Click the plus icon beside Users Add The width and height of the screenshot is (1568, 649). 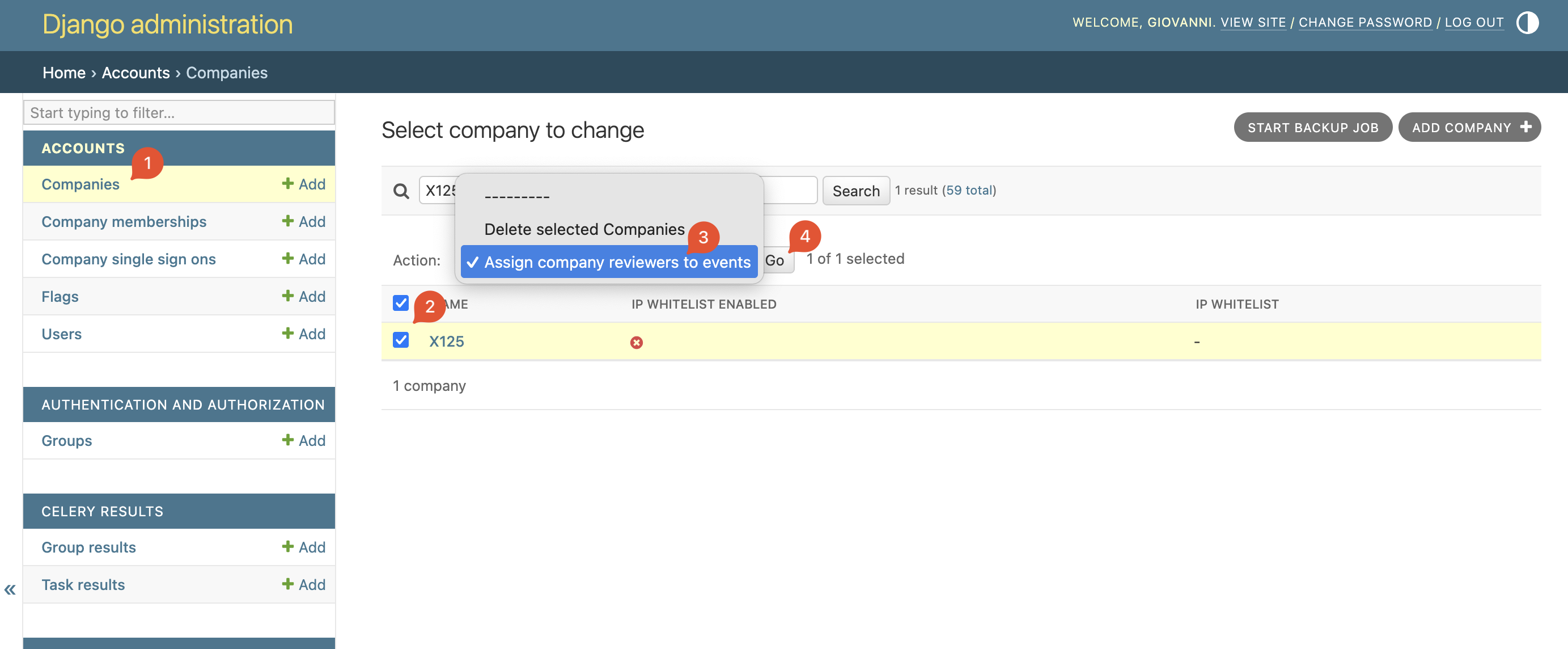(288, 334)
